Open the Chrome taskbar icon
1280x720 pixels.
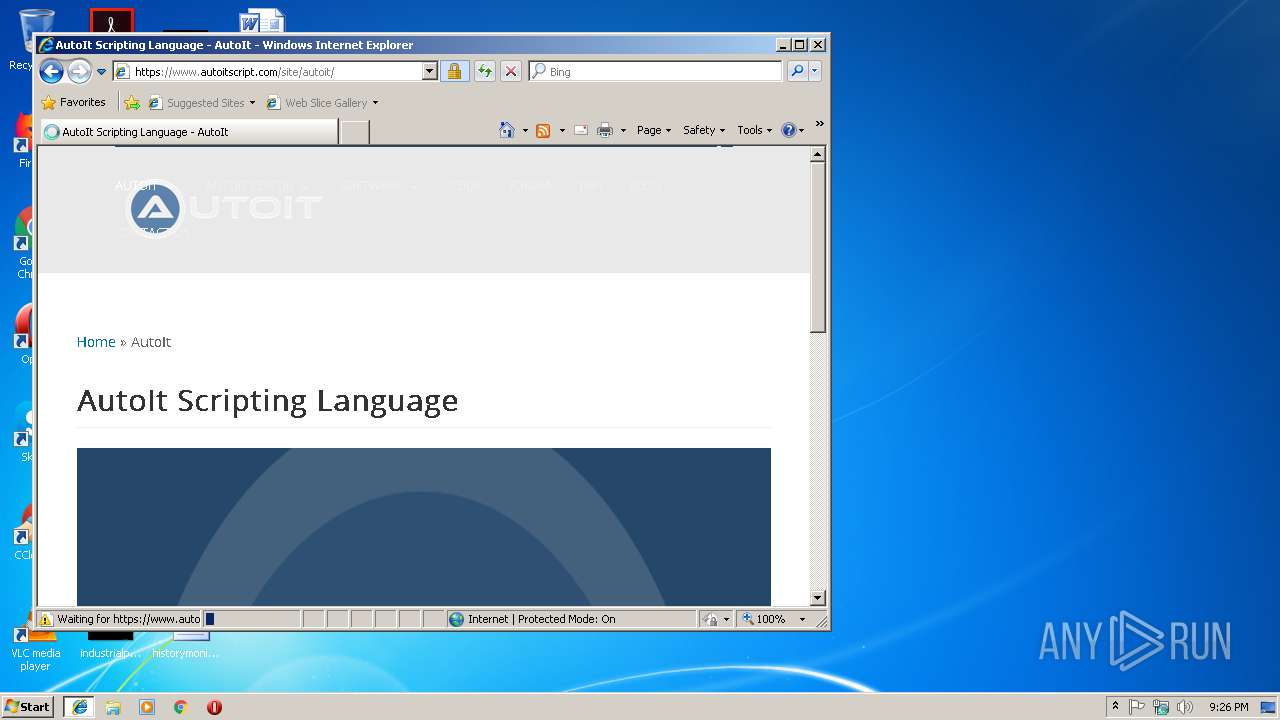pyautogui.click(x=181, y=707)
